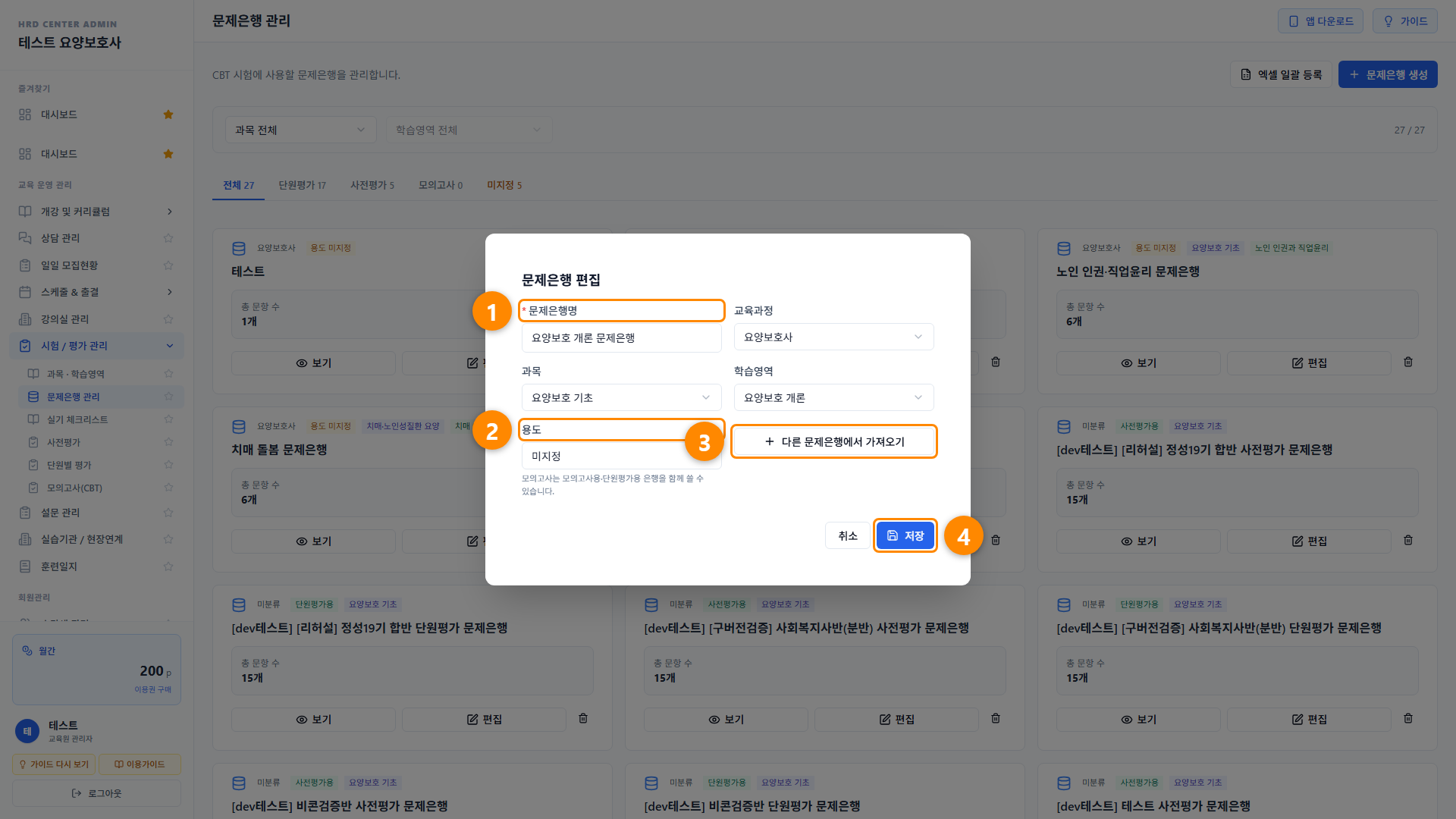The height and width of the screenshot is (819, 1456).
Task: Click 보기 on 치매 돌봄 문제은행 card
Action: [313, 541]
